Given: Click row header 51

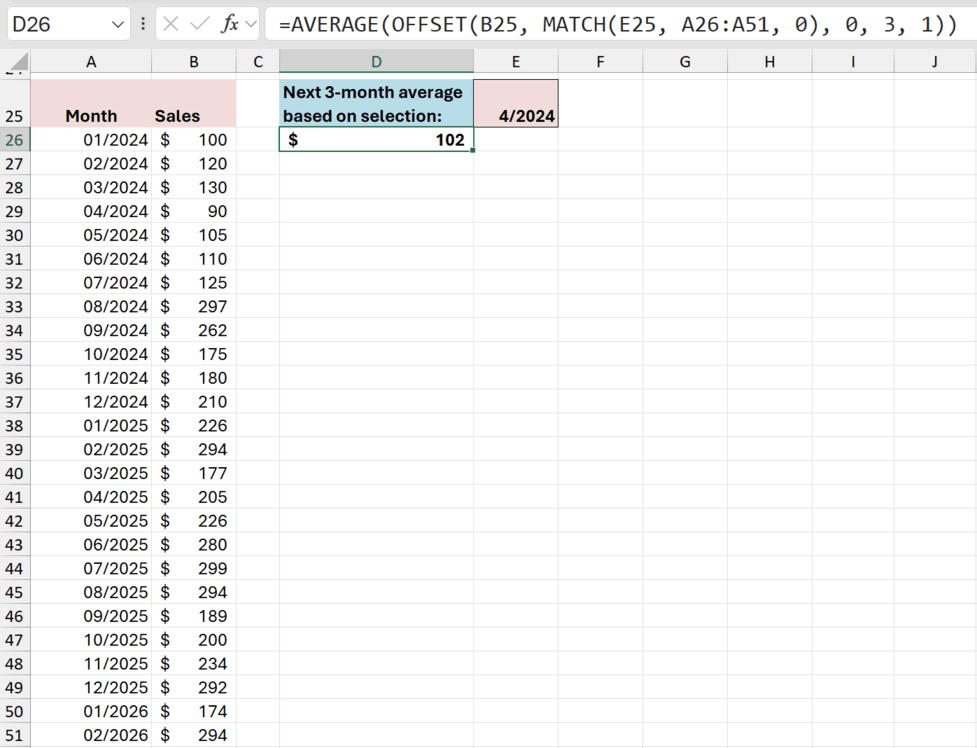Looking at the screenshot, I should [x=18, y=735].
